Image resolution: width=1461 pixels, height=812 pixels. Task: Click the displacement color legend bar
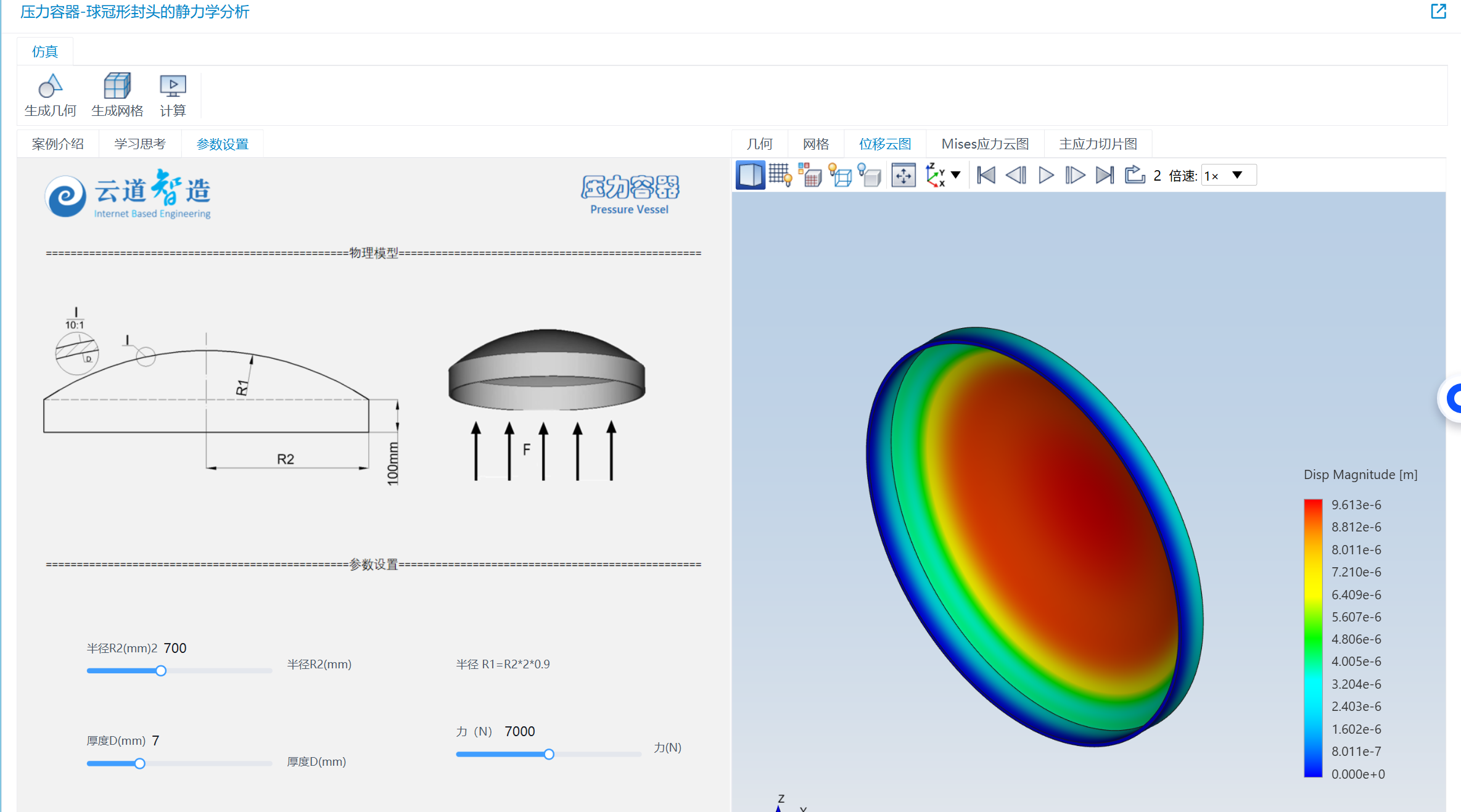1313,638
